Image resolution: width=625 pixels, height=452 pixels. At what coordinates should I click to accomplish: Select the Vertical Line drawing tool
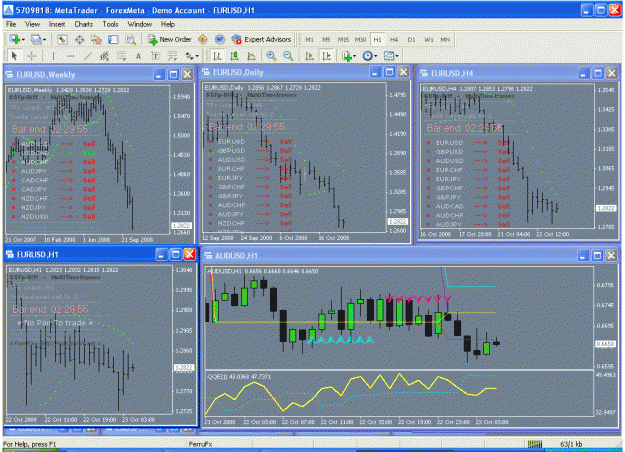tap(53, 56)
